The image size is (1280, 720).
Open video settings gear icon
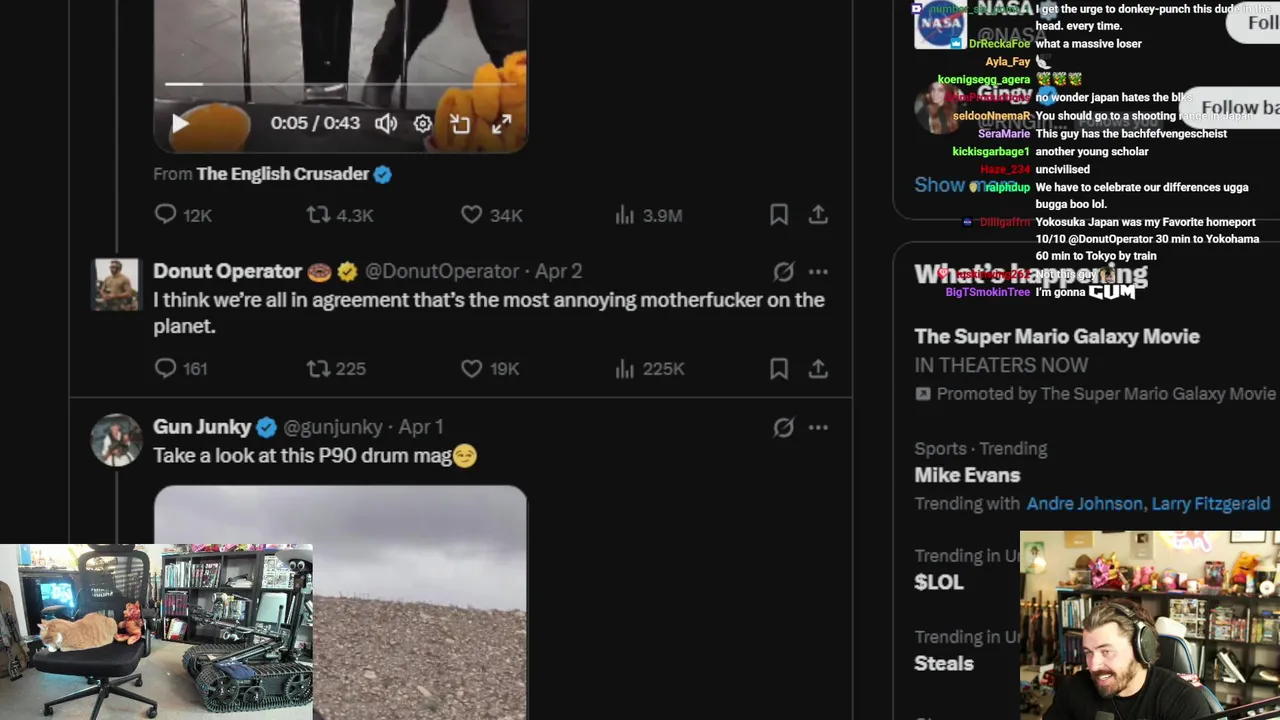[x=423, y=124]
